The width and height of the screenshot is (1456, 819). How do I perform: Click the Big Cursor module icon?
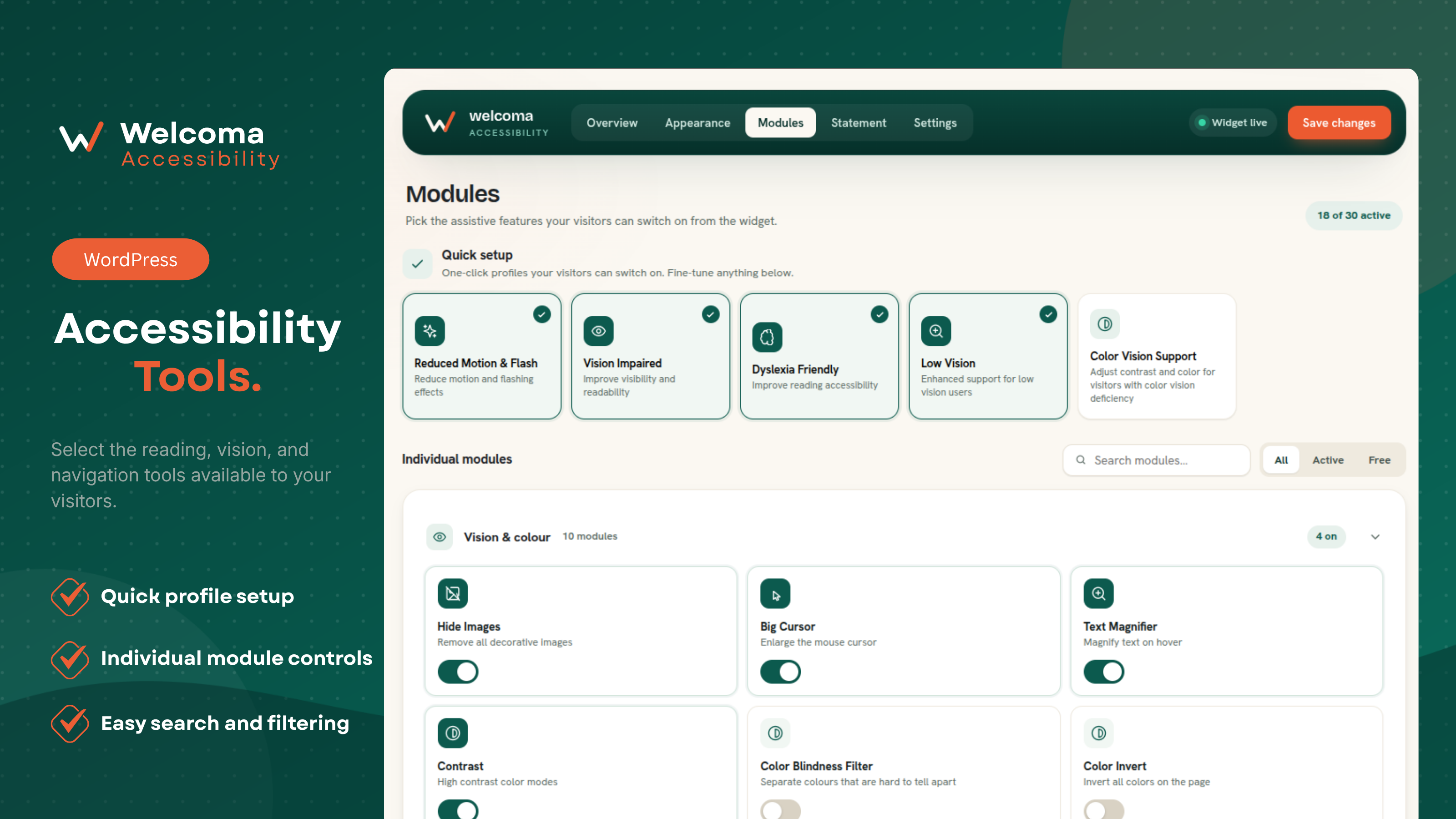(x=775, y=593)
